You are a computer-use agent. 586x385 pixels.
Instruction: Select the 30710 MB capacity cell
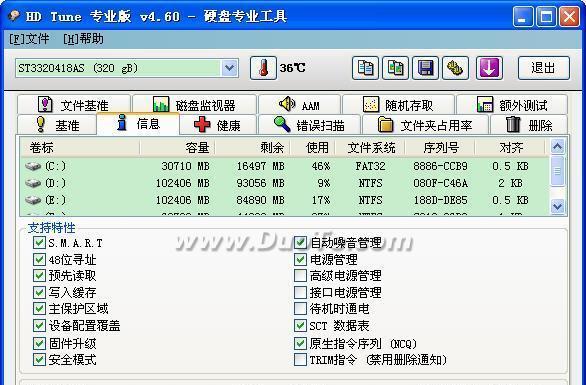[x=185, y=166]
